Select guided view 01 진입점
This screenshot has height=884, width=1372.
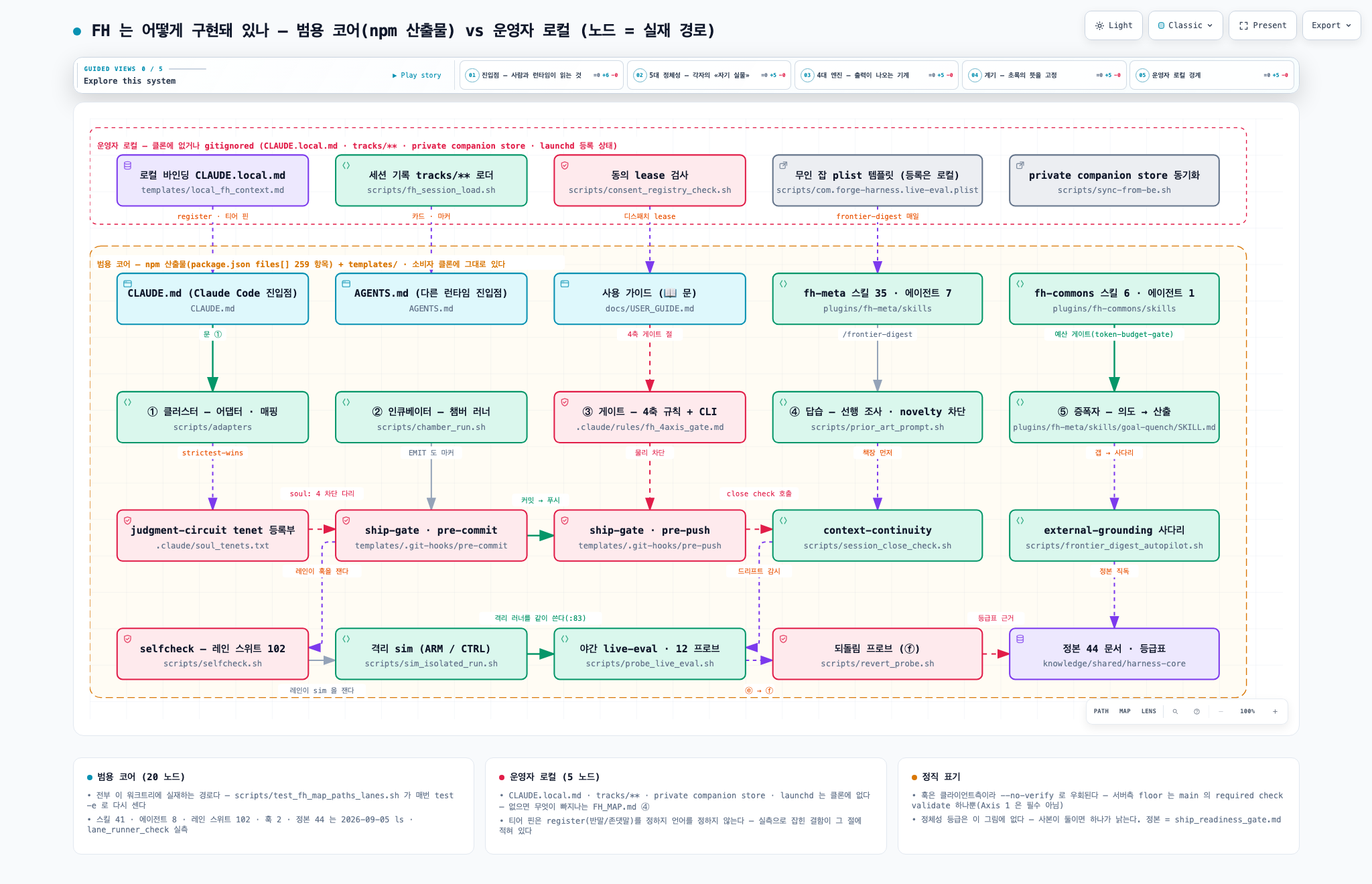(x=541, y=75)
